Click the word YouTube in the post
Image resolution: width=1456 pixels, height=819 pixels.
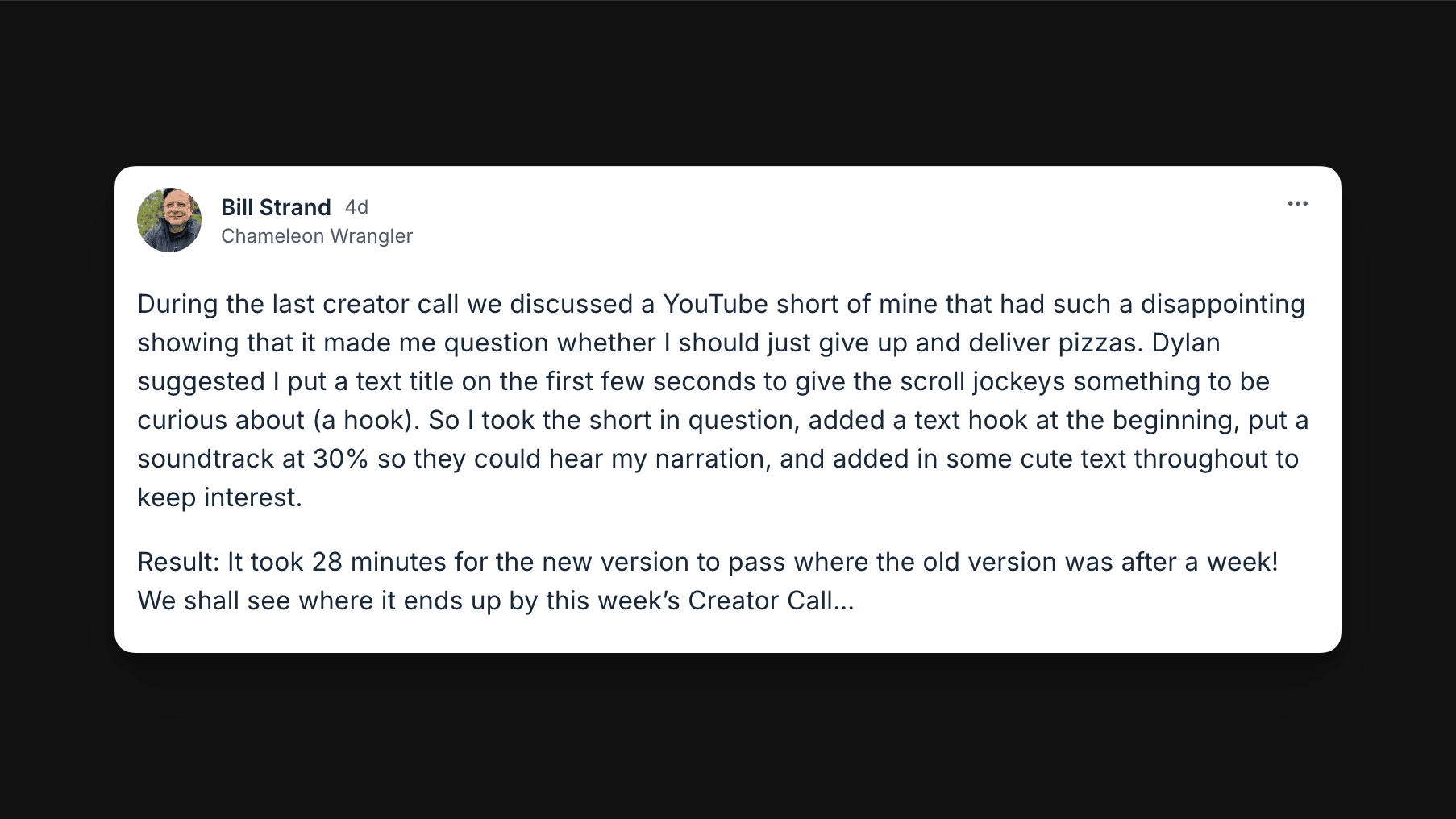click(715, 304)
